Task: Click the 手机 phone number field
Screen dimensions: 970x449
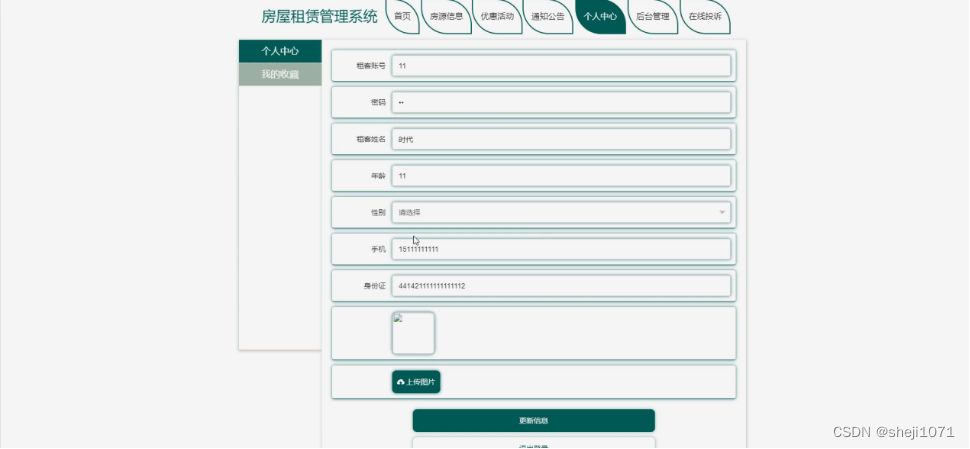Action: pyautogui.click(x=561, y=249)
